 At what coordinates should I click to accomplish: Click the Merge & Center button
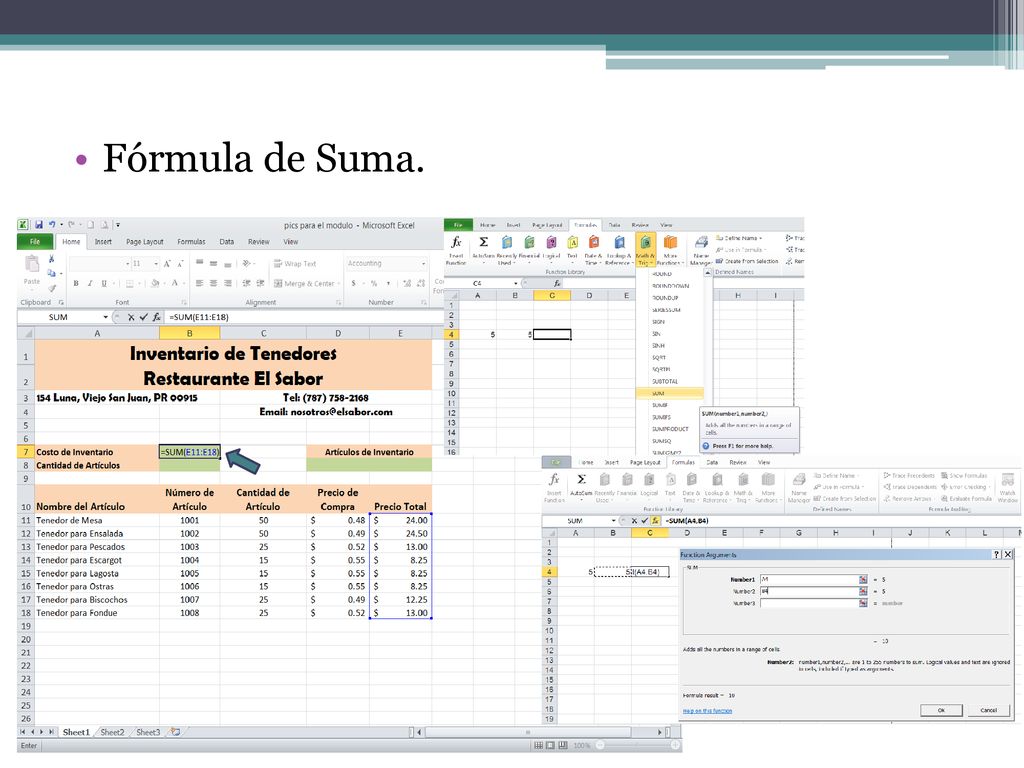(x=307, y=283)
